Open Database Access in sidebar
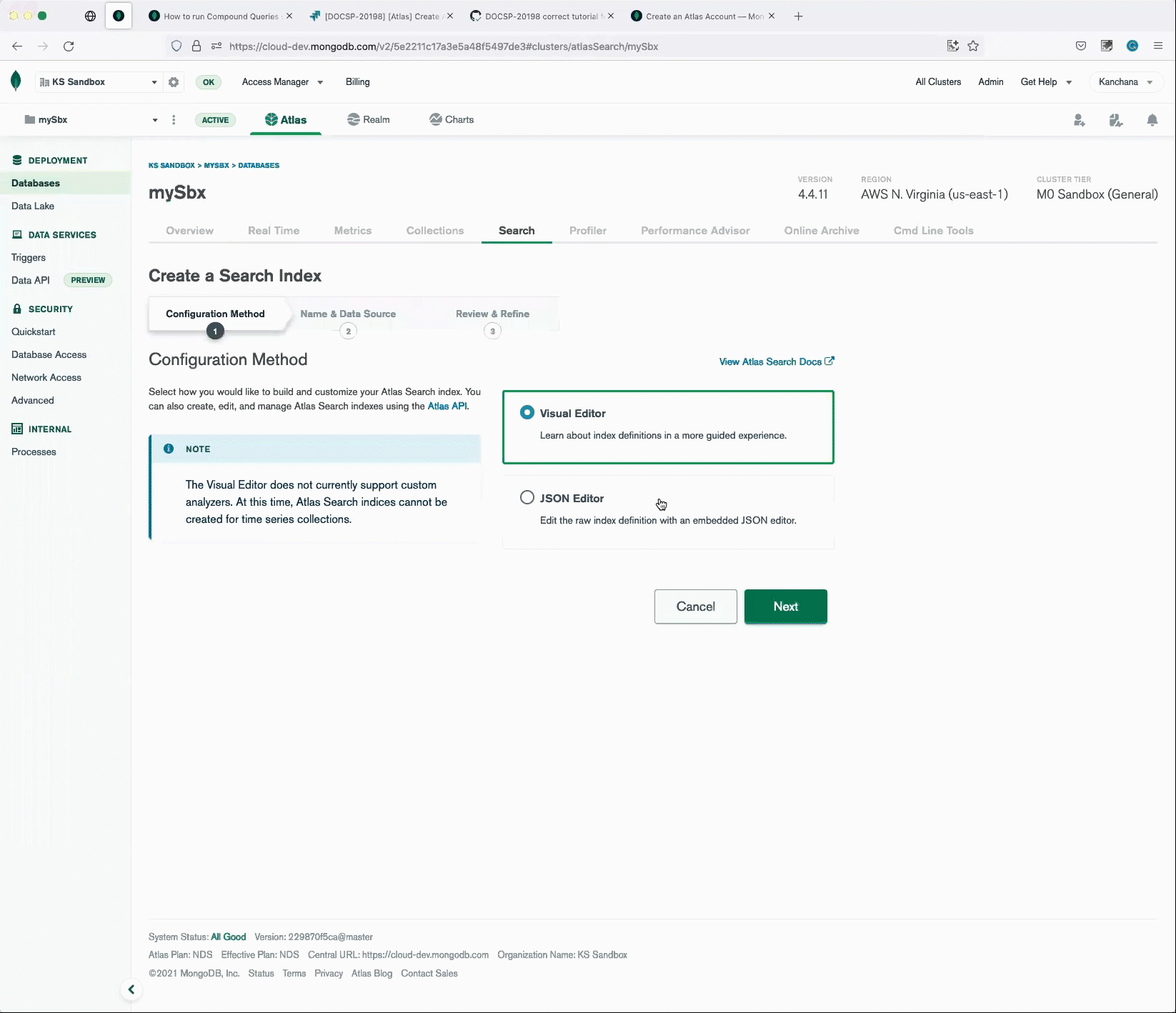The height and width of the screenshot is (1013, 1176). [49, 354]
